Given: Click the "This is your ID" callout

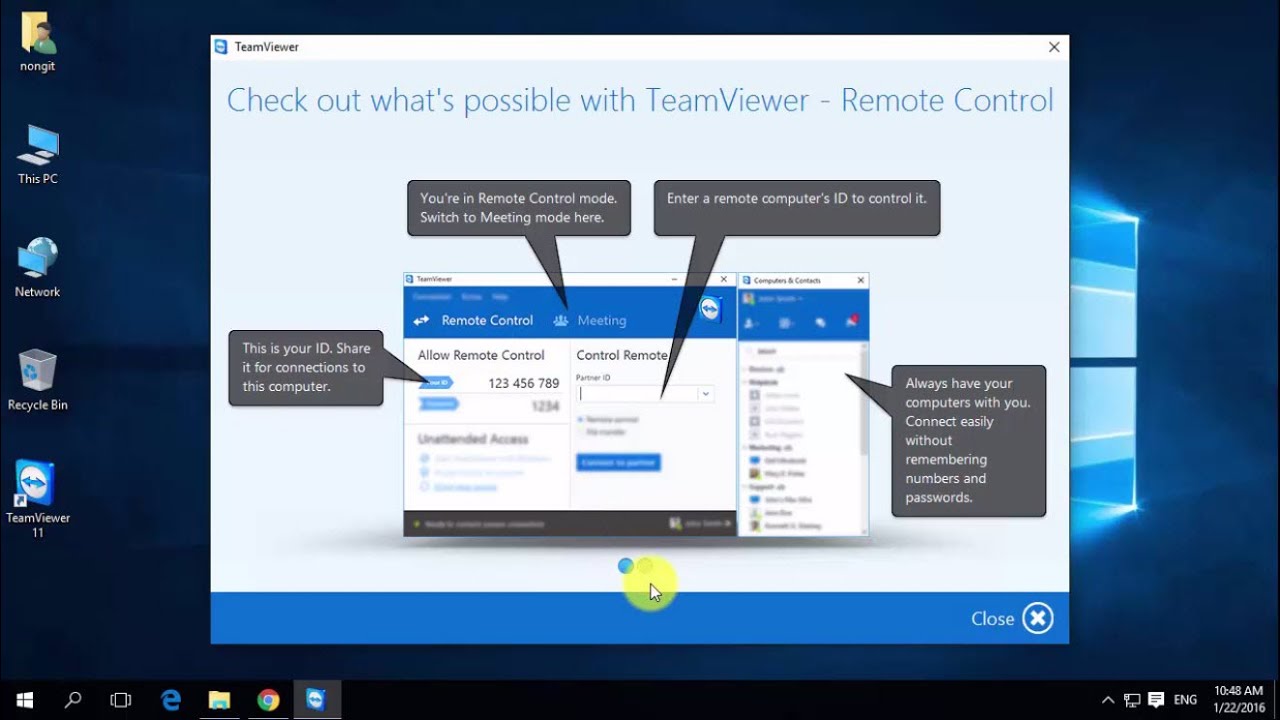Looking at the screenshot, I should coord(306,367).
